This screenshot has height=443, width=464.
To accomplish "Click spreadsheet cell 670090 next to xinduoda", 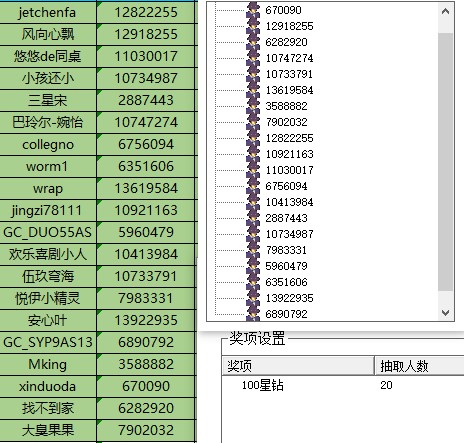I will (146, 386).
